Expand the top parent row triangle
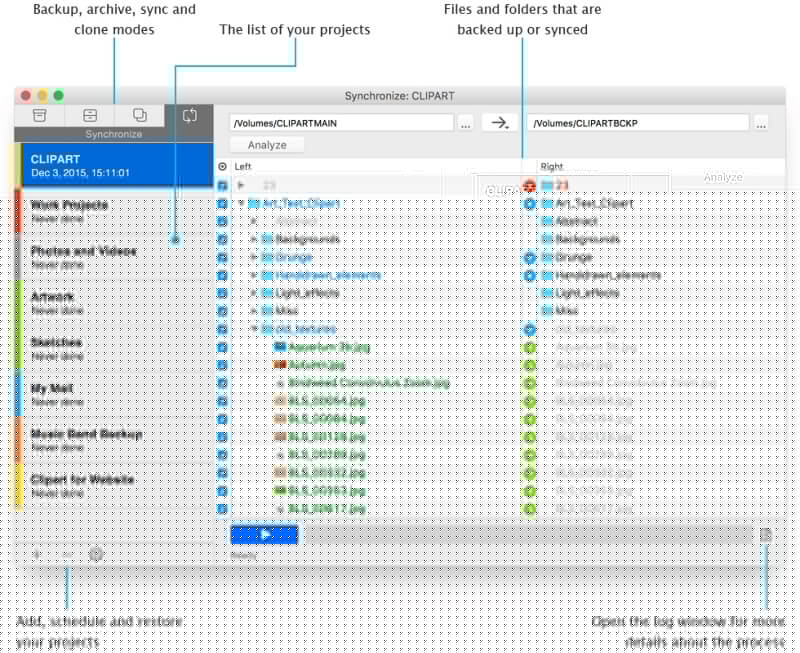 pos(241,185)
